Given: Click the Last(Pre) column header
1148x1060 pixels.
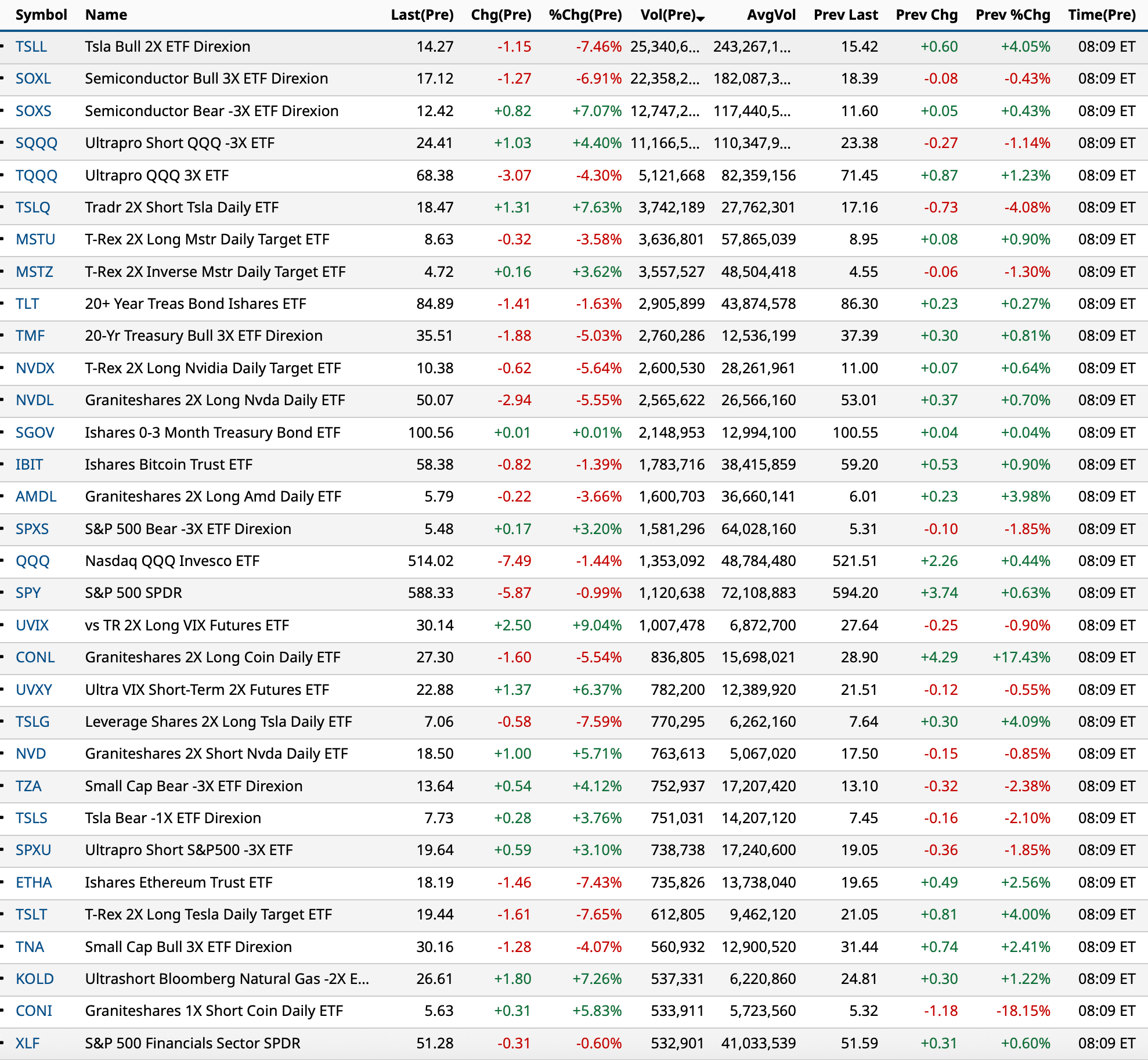Looking at the screenshot, I should coord(422,15).
